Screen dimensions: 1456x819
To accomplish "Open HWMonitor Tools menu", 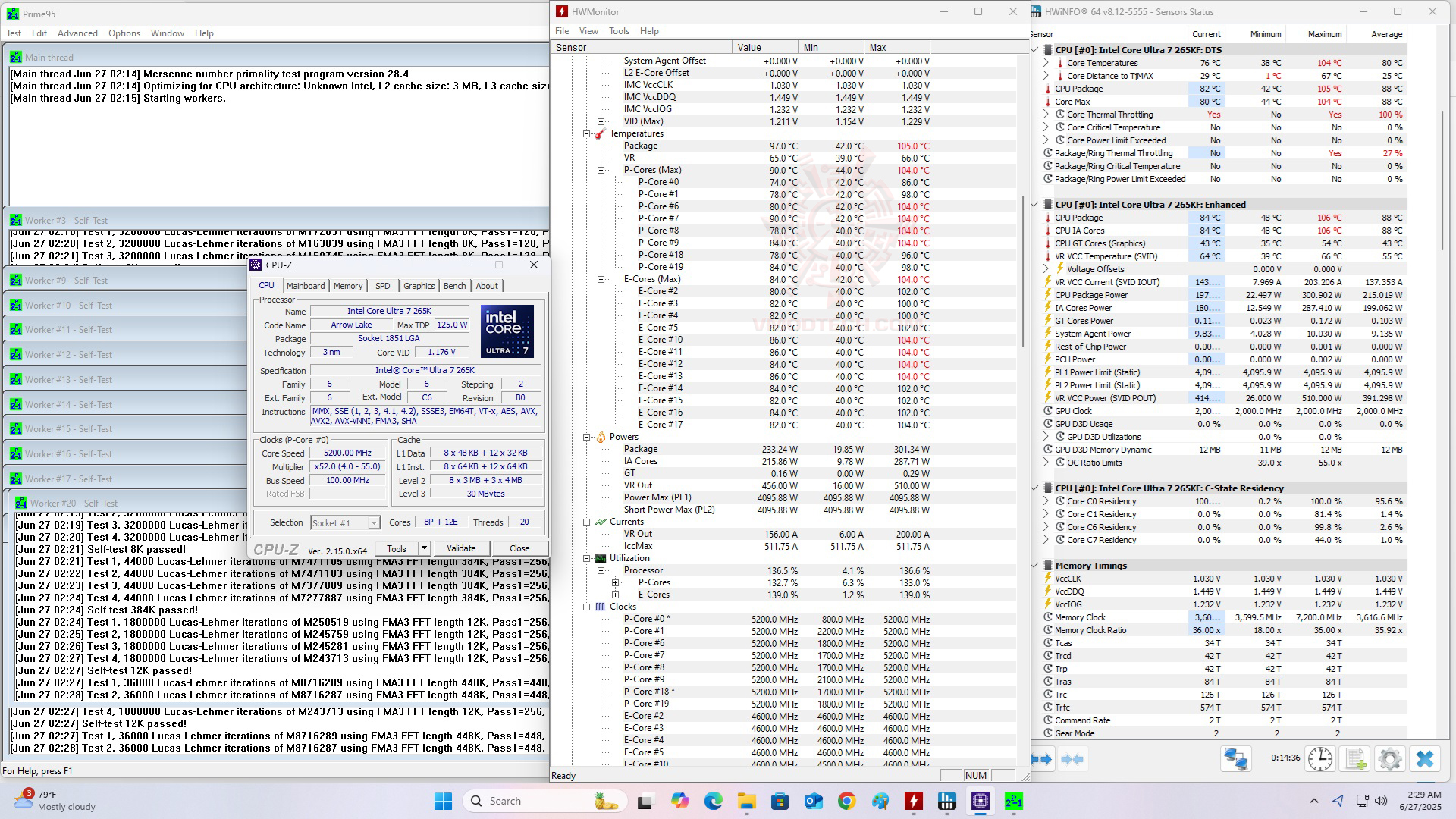I will (619, 31).
